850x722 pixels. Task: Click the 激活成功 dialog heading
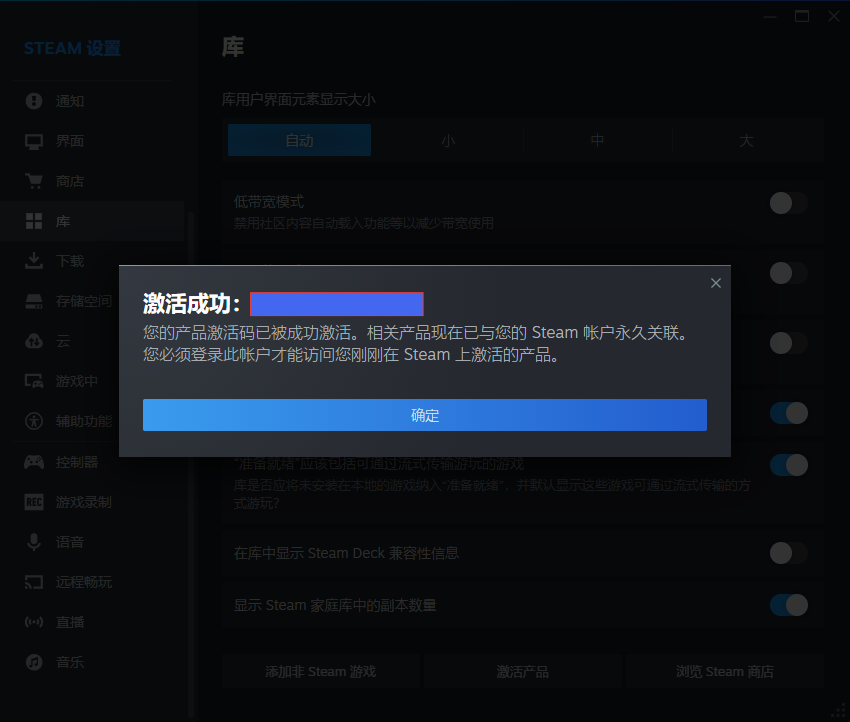(191, 304)
